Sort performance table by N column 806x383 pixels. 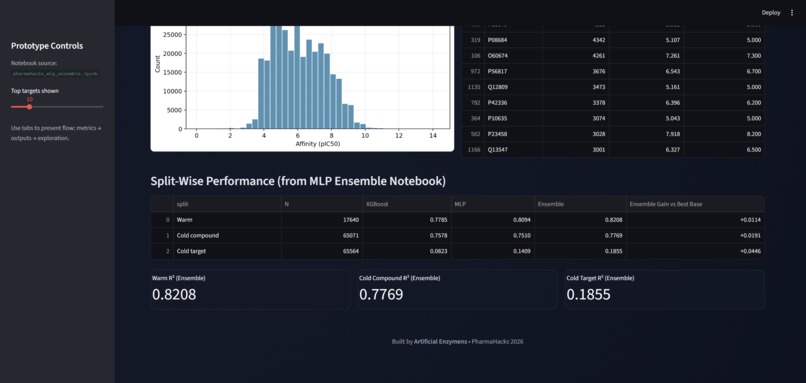pyautogui.click(x=322, y=204)
